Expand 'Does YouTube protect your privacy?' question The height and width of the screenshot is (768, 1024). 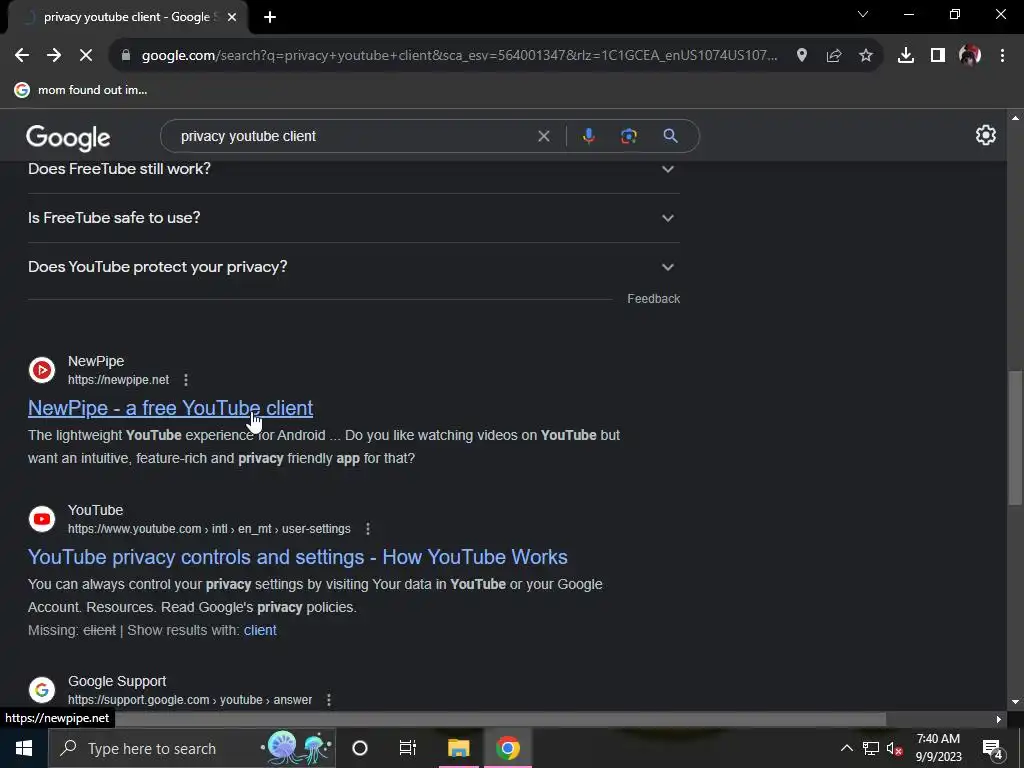(x=353, y=266)
